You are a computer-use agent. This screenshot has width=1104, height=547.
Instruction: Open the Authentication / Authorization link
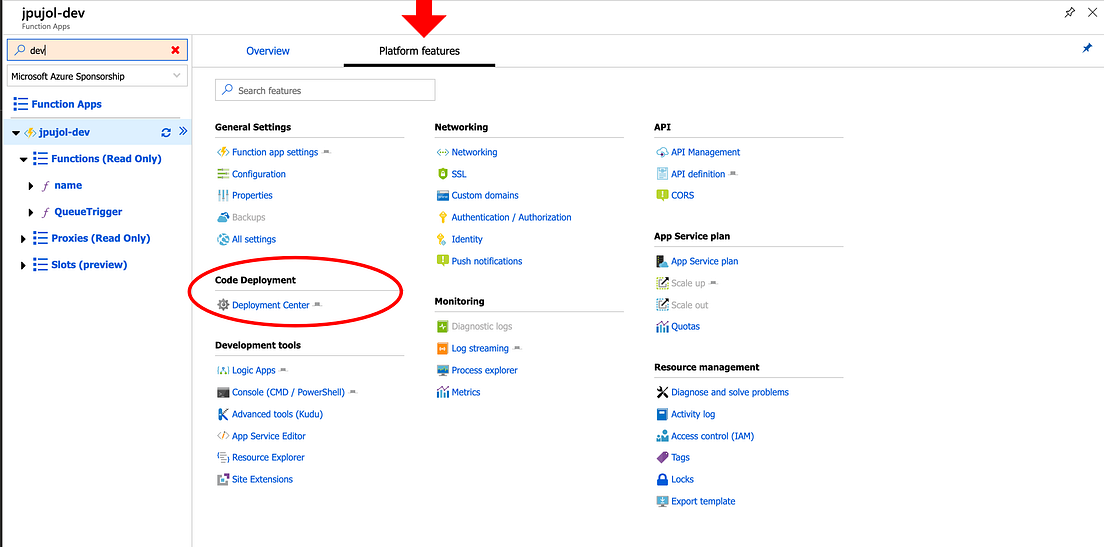(511, 218)
